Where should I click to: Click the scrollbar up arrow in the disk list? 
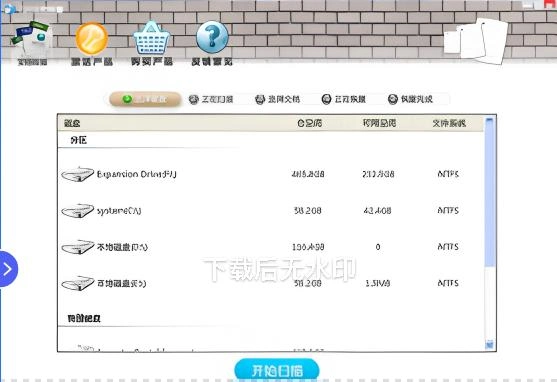coord(490,120)
